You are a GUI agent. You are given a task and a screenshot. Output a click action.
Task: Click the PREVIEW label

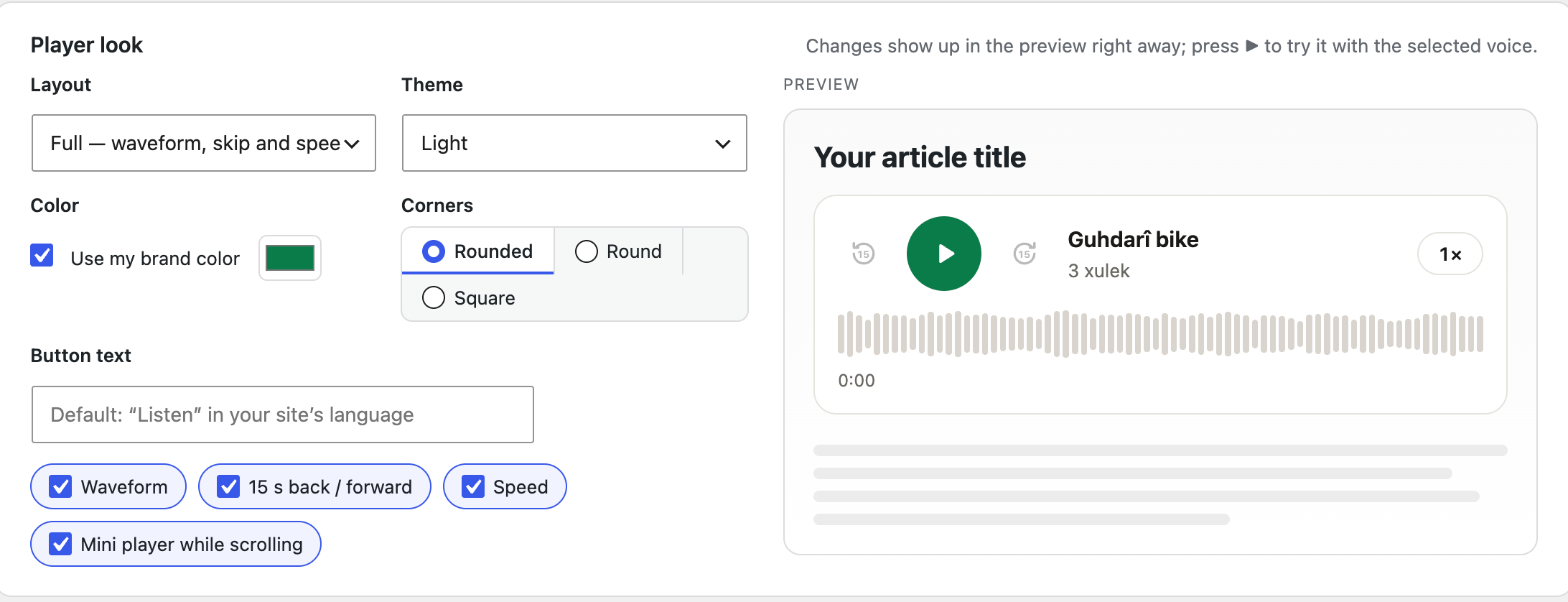pos(821,85)
